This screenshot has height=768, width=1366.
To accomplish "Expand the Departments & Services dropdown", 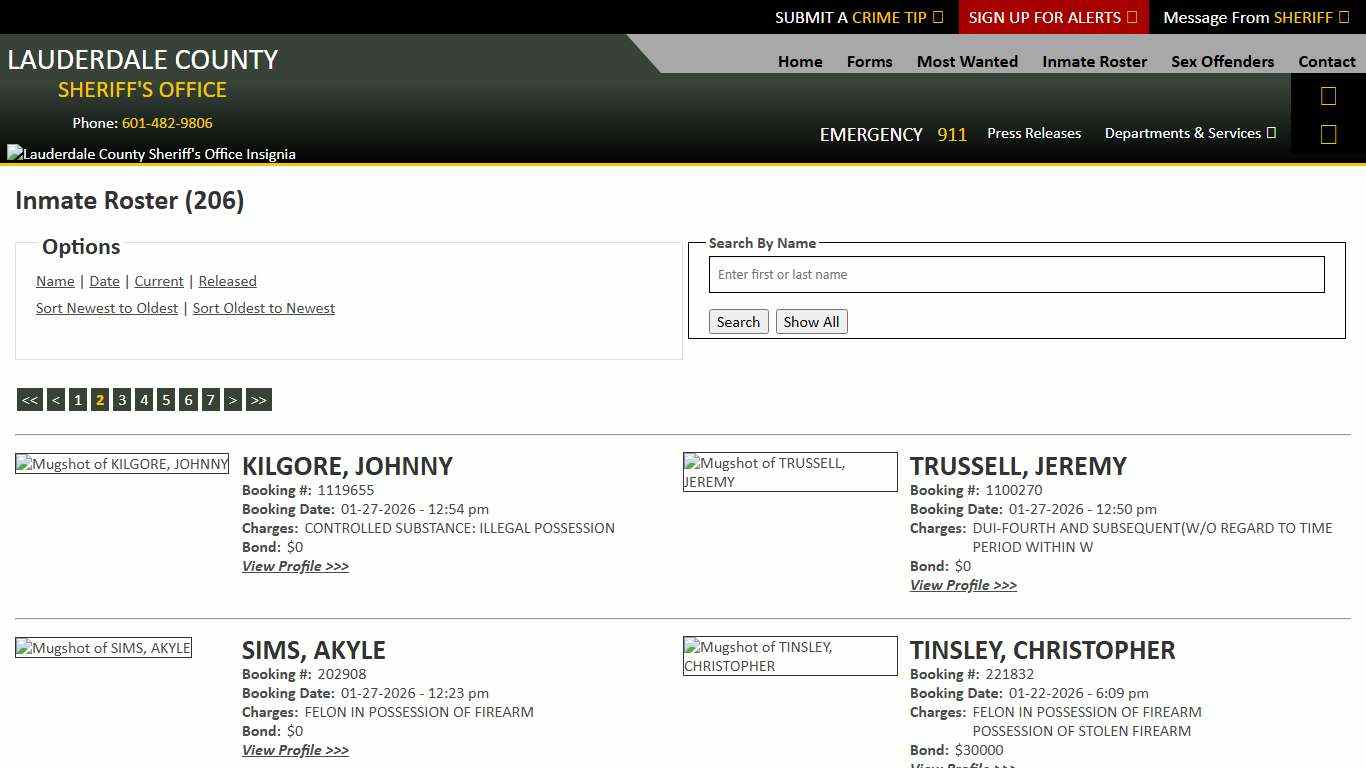I will (x=1189, y=133).
